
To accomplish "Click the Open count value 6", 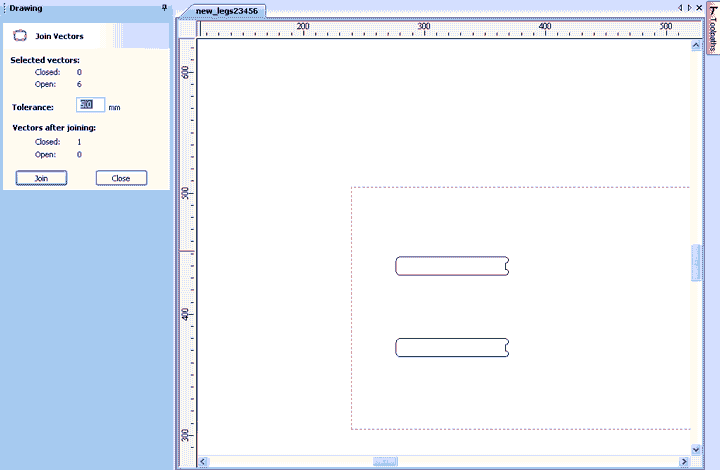I will coord(79,84).
